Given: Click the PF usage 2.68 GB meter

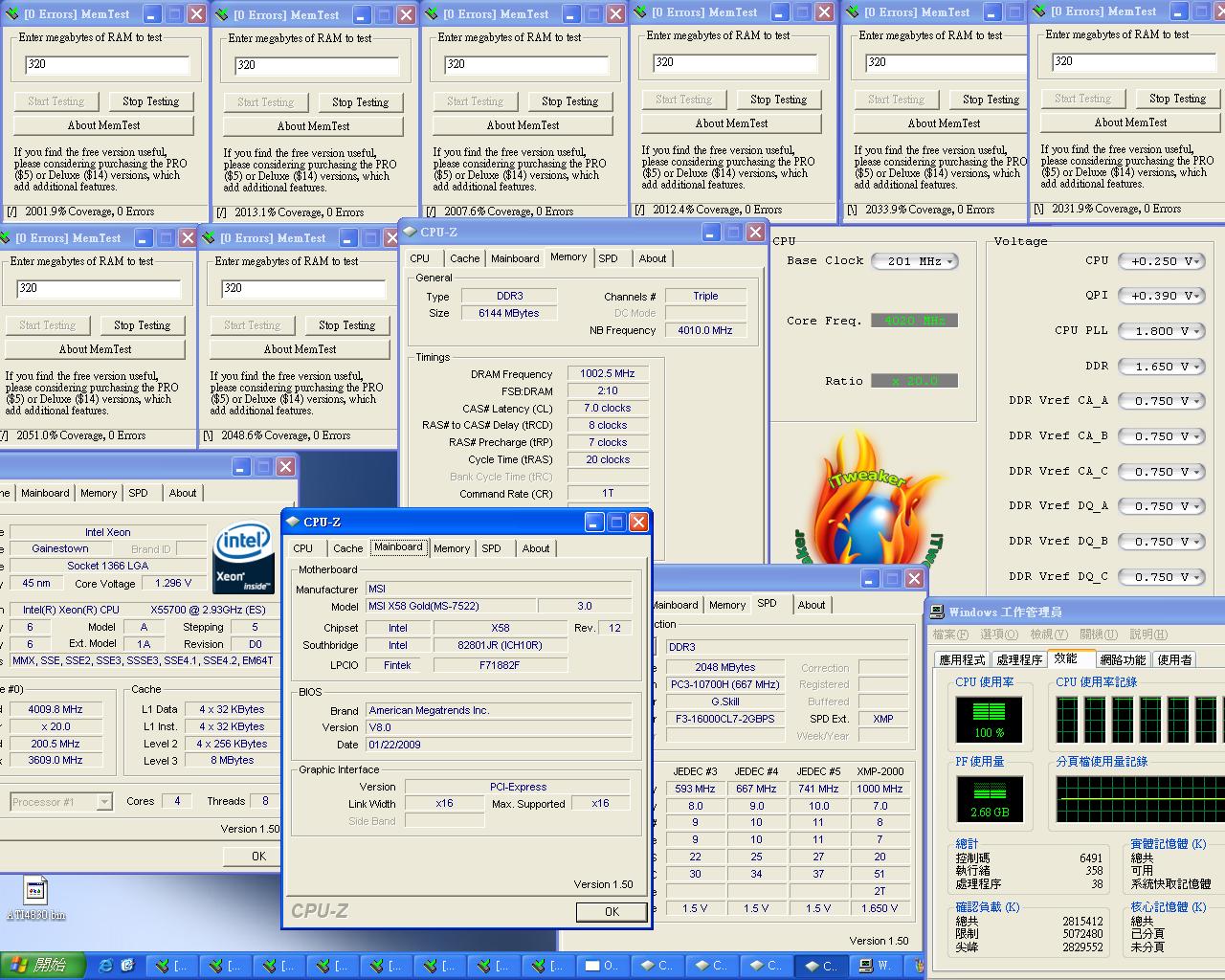Looking at the screenshot, I should (989, 798).
